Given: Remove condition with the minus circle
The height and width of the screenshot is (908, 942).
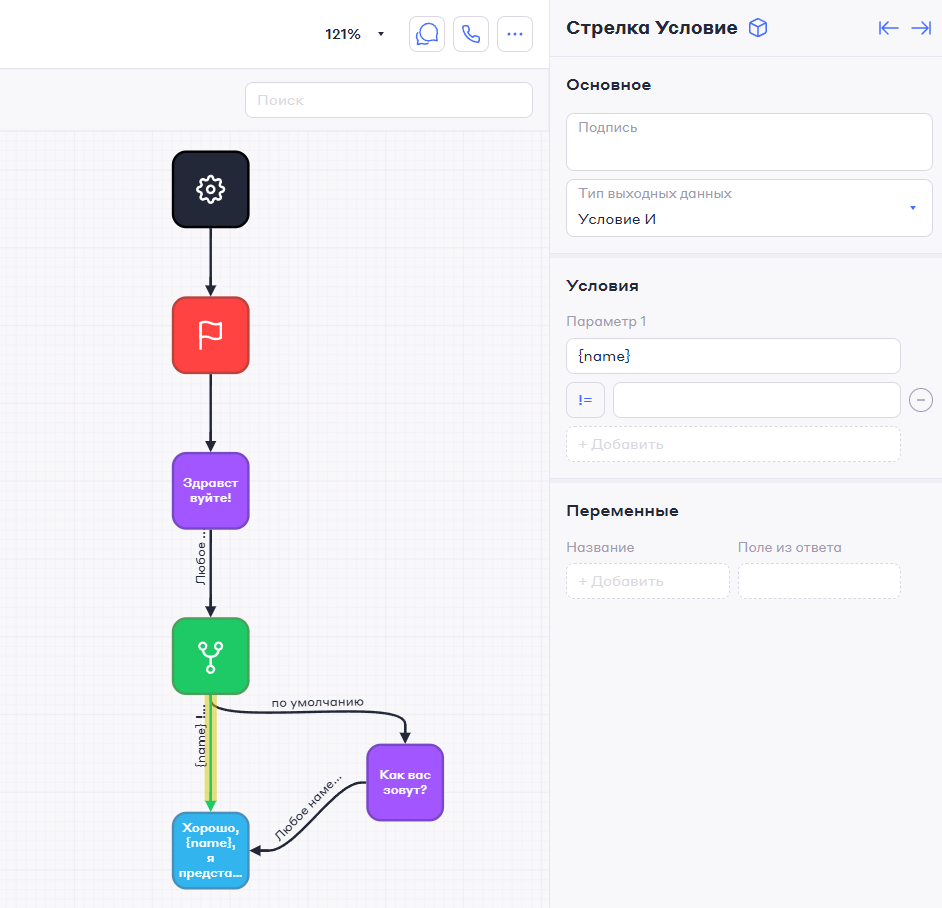Looking at the screenshot, I should (x=920, y=400).
